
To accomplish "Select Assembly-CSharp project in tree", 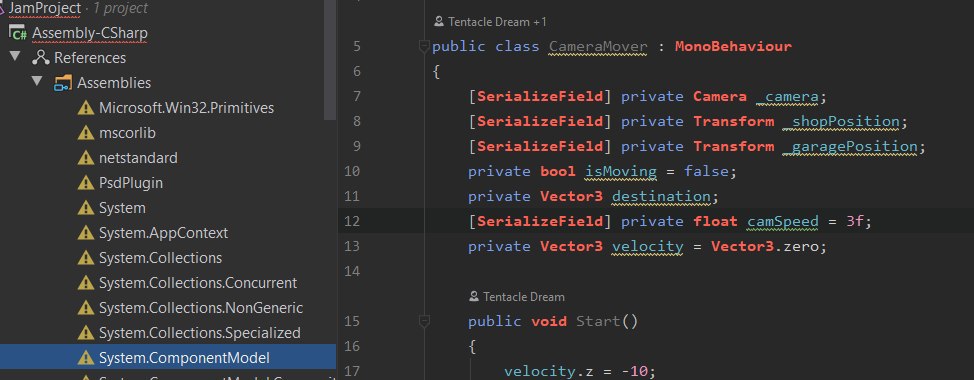I will pyautogui.click(x=90, y=32).
